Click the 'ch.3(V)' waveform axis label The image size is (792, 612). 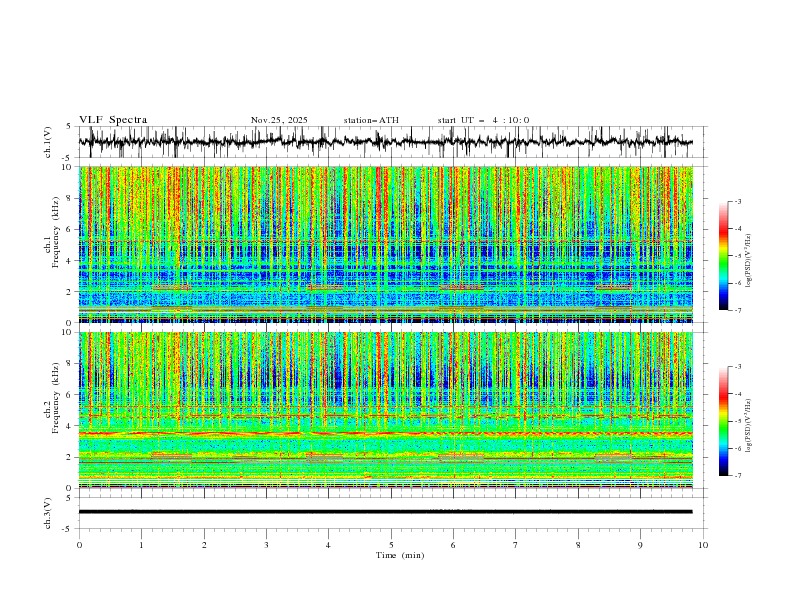pyautogui.click(x=48, y=513)
